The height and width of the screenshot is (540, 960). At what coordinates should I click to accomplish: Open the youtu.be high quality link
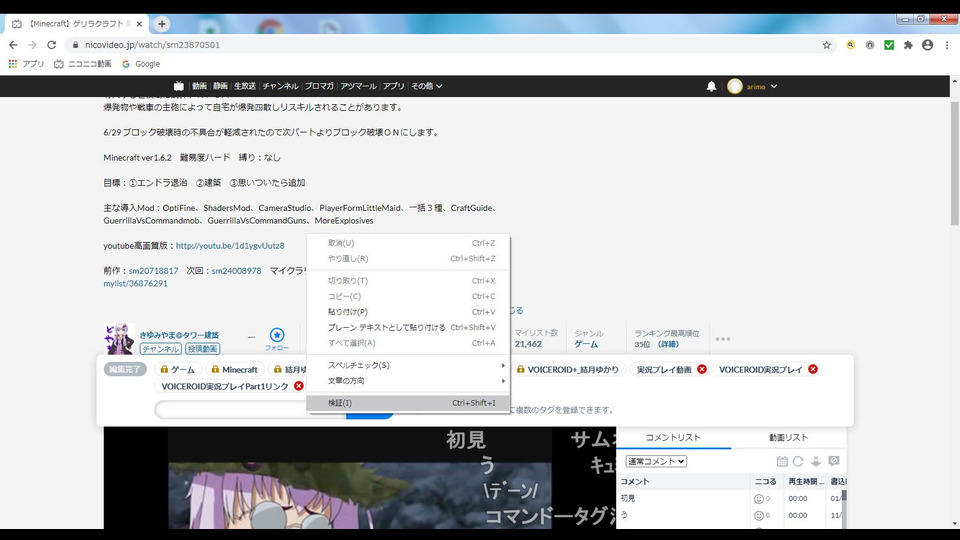point(230,245)
